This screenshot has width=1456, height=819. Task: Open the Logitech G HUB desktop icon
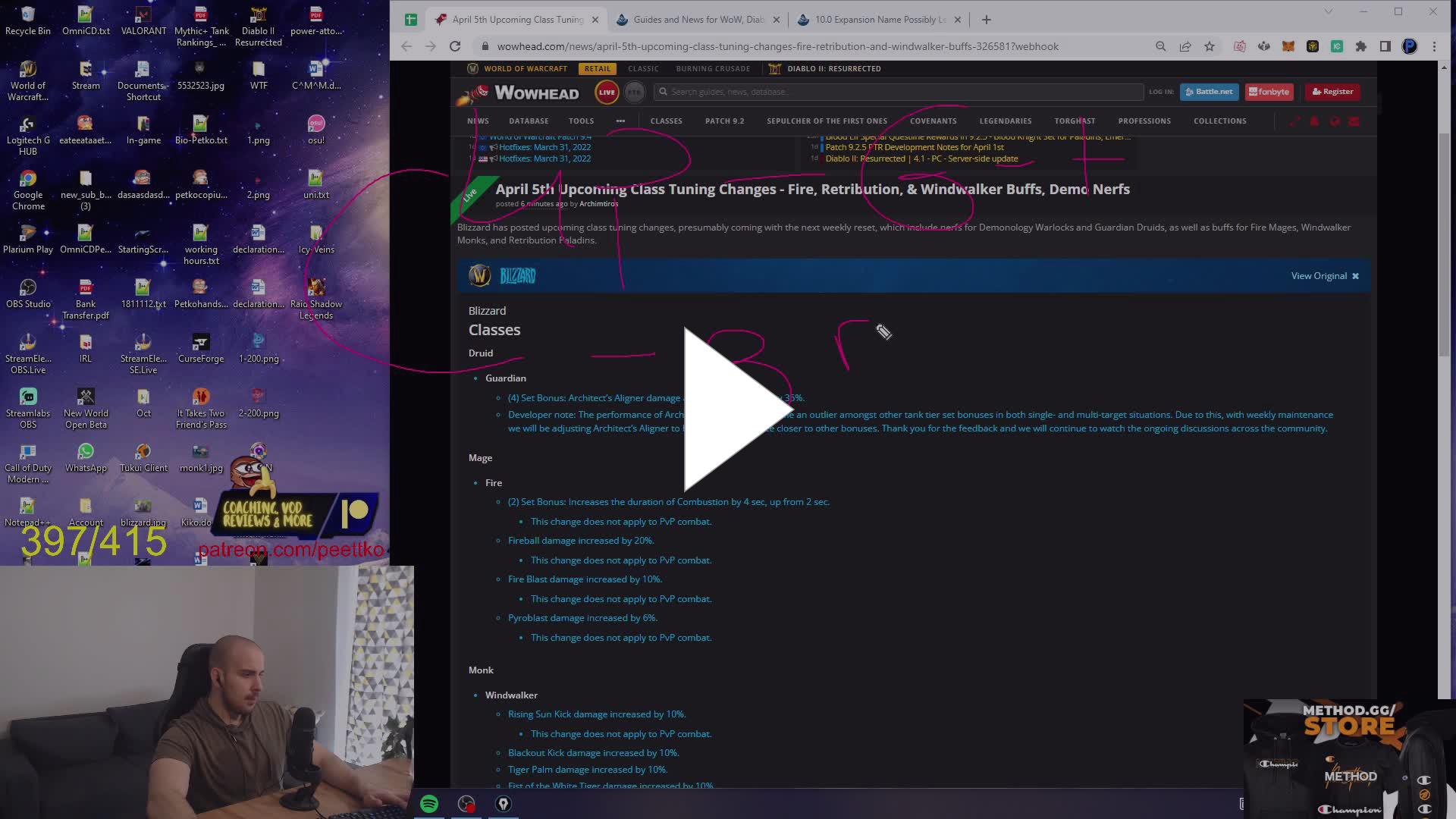click(x=28, y=135)
